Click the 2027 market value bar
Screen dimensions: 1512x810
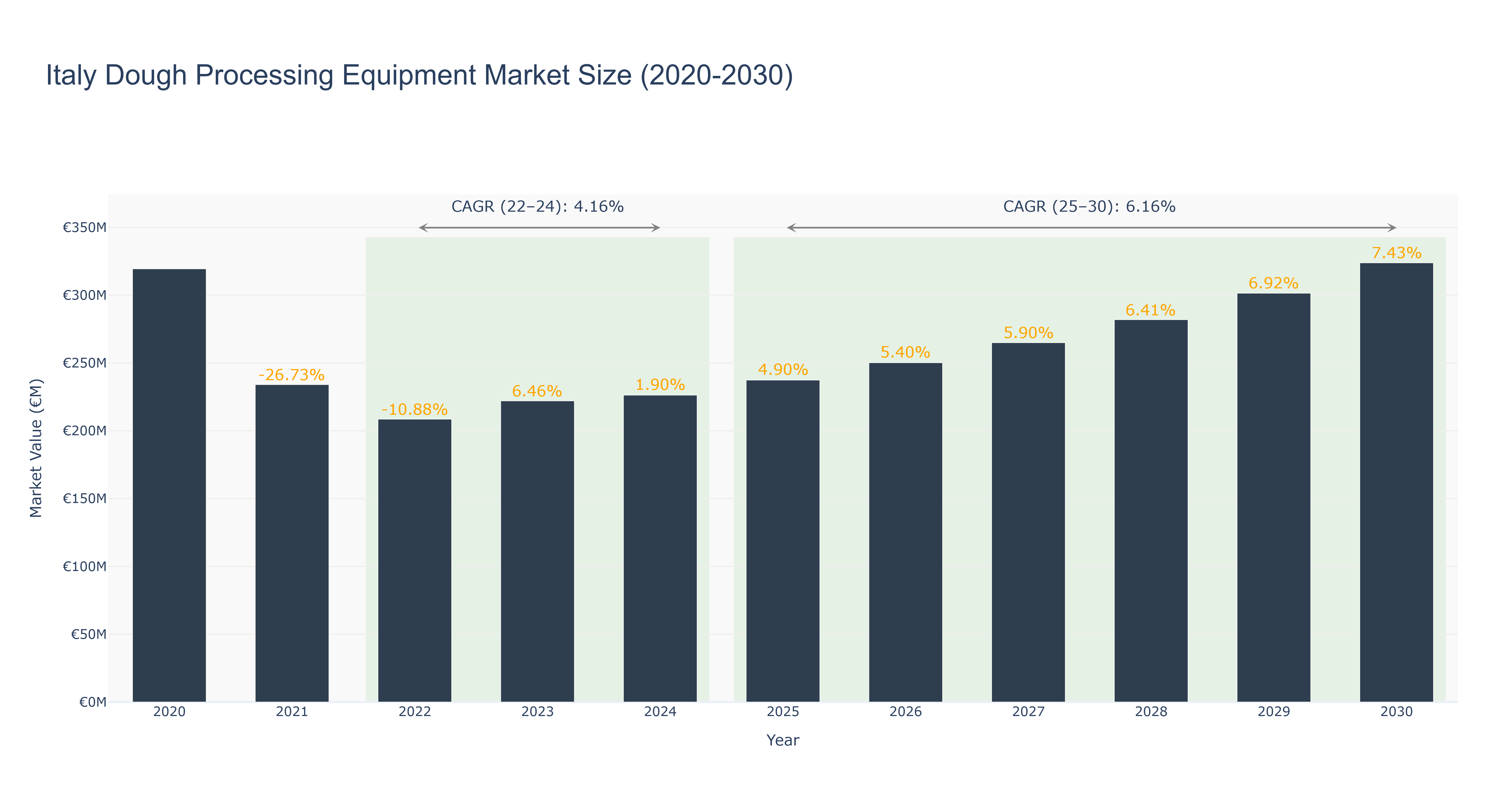point(1028,522)
